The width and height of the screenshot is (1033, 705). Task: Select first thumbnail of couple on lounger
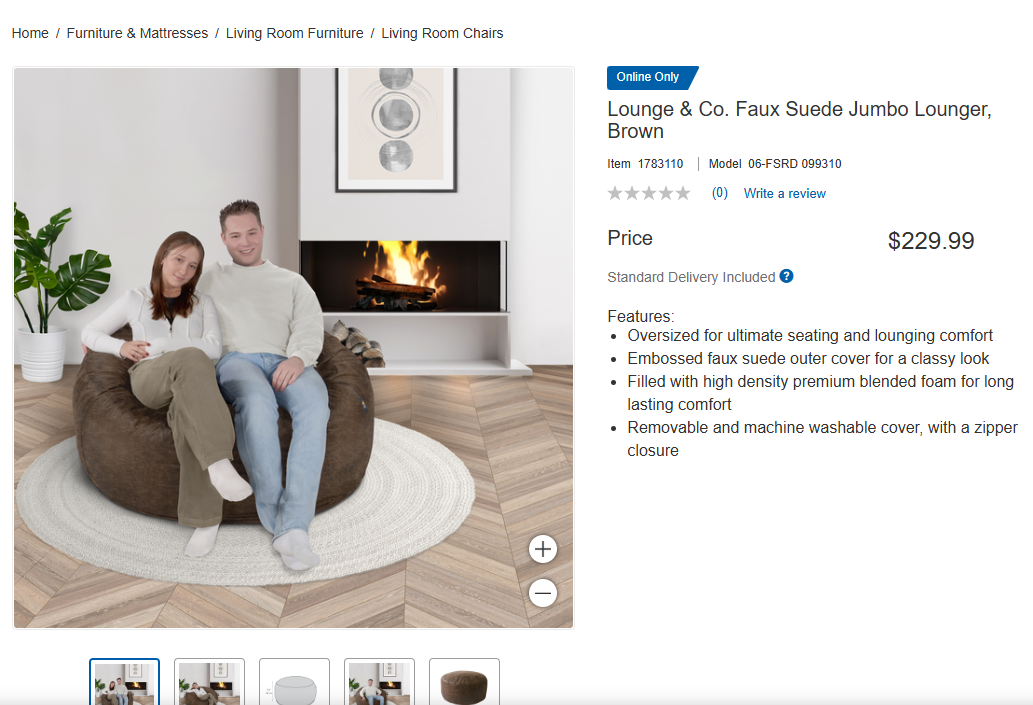(x=125, y=682)
